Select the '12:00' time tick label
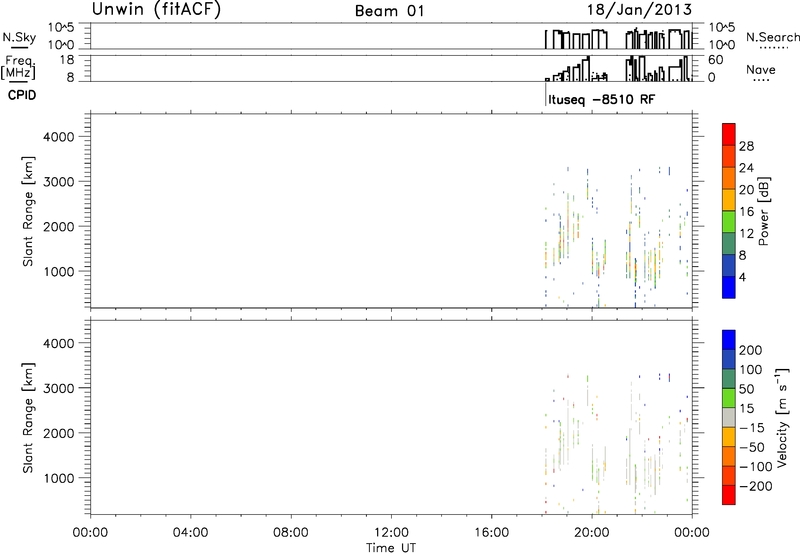800x554 pixels. click(x=391, y=533)
